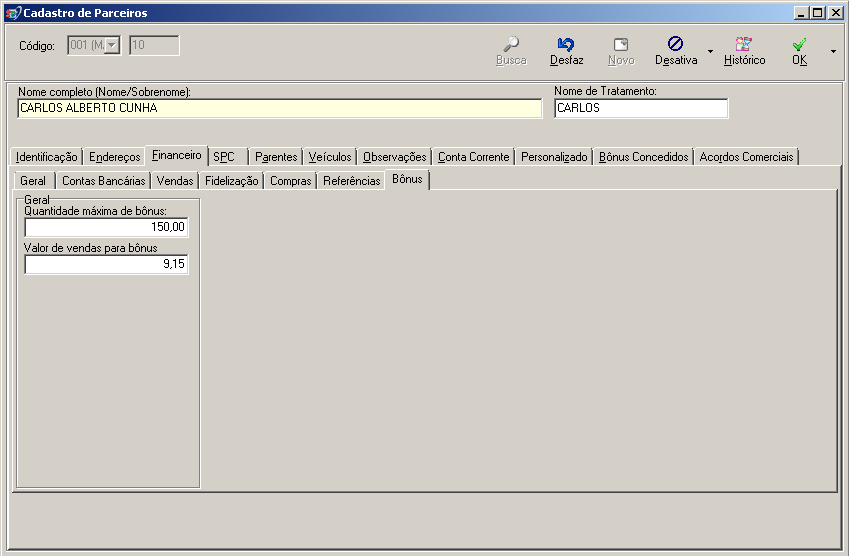Open the Código 001 combo box
This screenshot has width=849, height=556.
click(x=111, y=45)
